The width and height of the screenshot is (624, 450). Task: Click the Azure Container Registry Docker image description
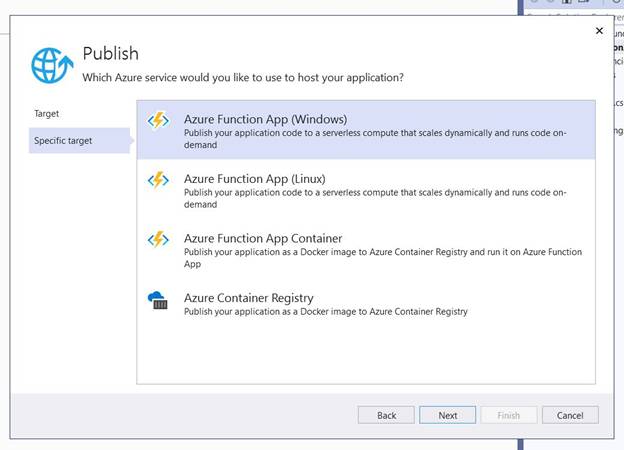tap(326, 312)
